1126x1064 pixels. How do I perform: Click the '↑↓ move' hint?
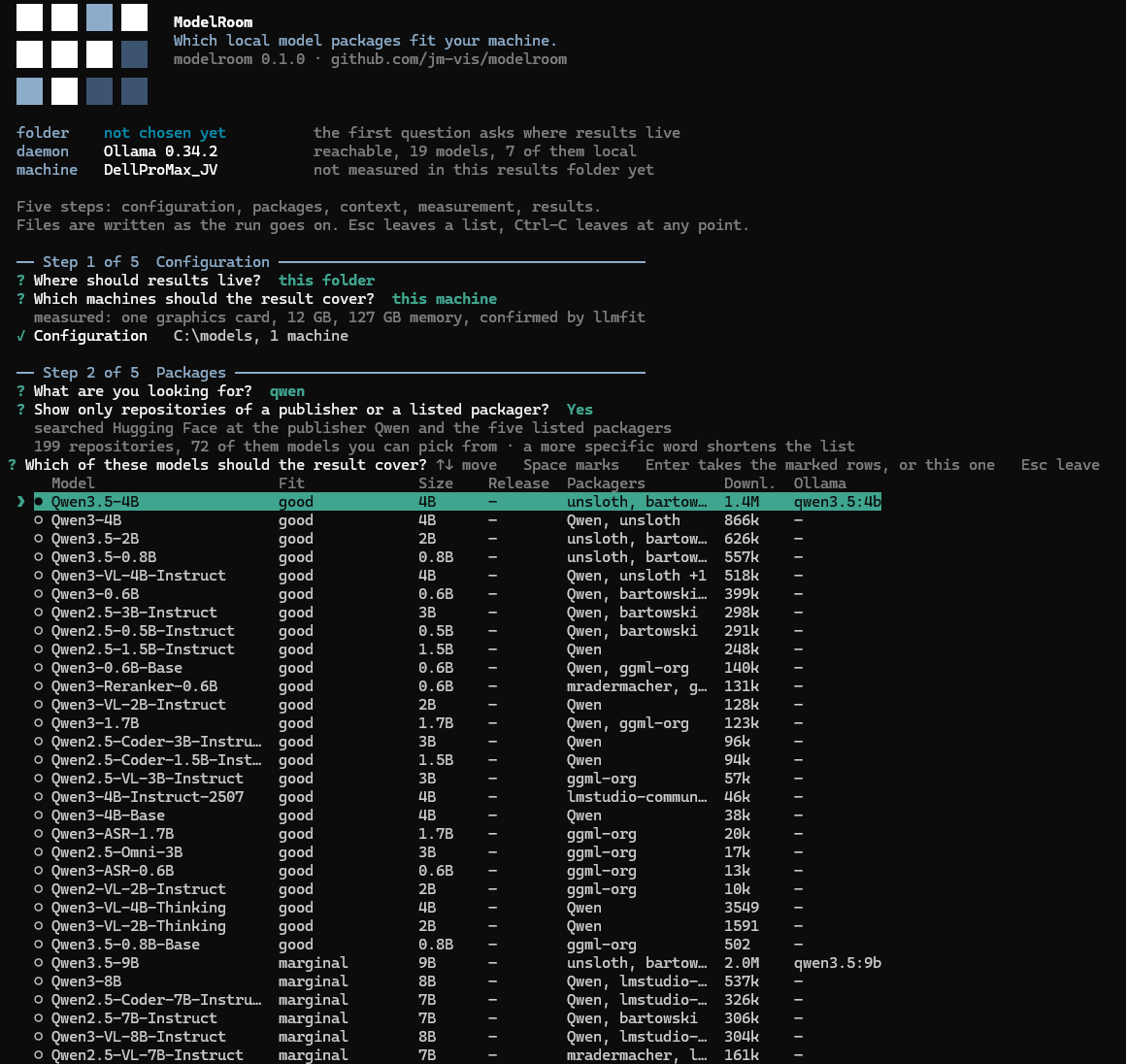466,465
